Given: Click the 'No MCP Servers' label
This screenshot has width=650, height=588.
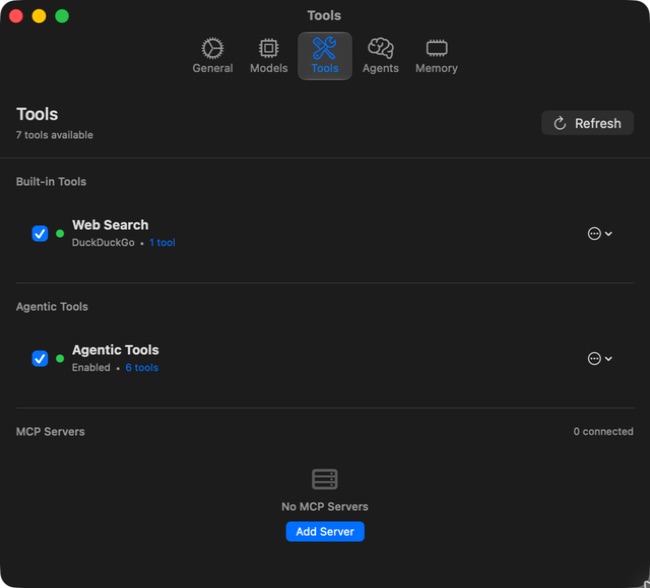Looking at the screenshot, I should point(325,507).
